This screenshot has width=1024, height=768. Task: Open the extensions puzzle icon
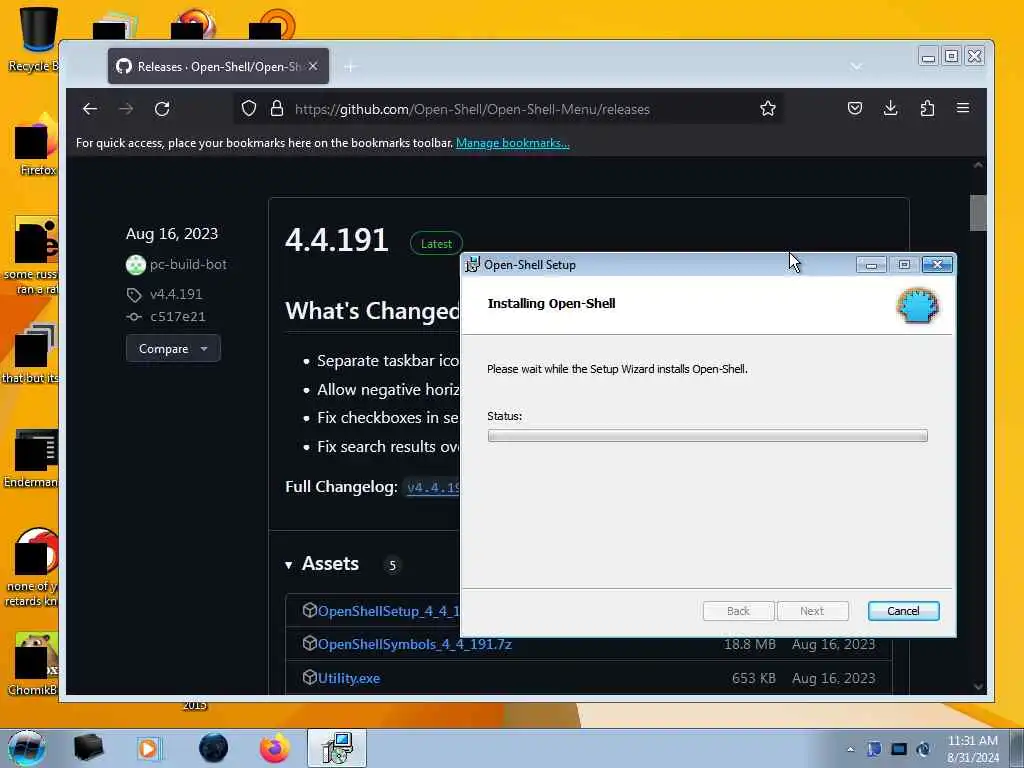927,108
